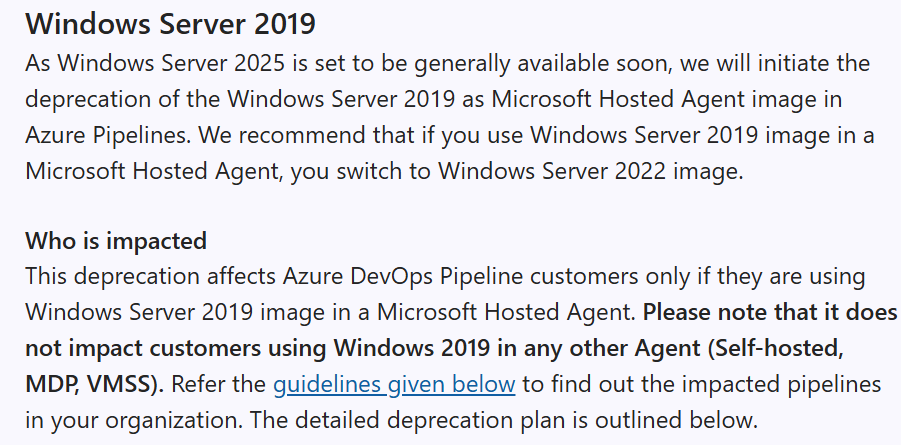The width and height of the screenshot is (901, 445).
Task: Click the words 'Refer the' before the link
Action: (218, 384)
